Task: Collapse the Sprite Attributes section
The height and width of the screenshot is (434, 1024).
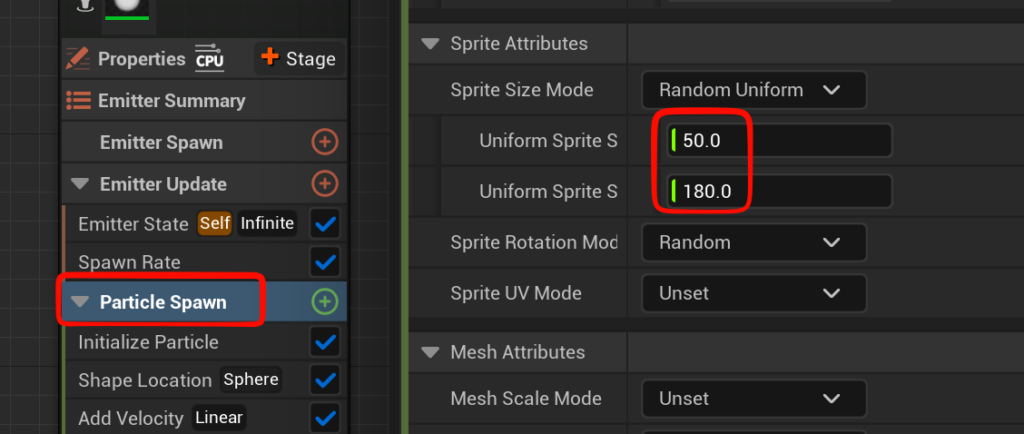Action: (x=431, y=44)
